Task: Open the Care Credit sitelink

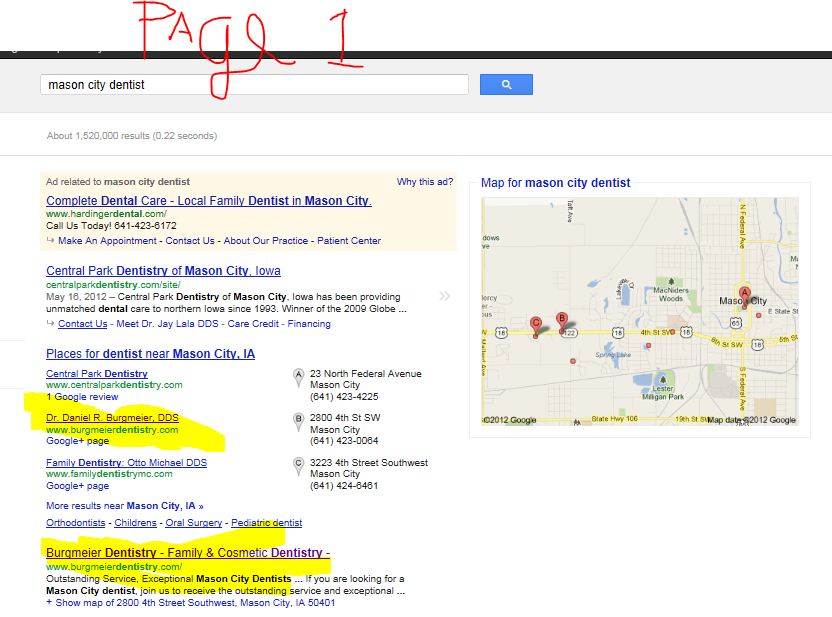Action: [253, 324]
